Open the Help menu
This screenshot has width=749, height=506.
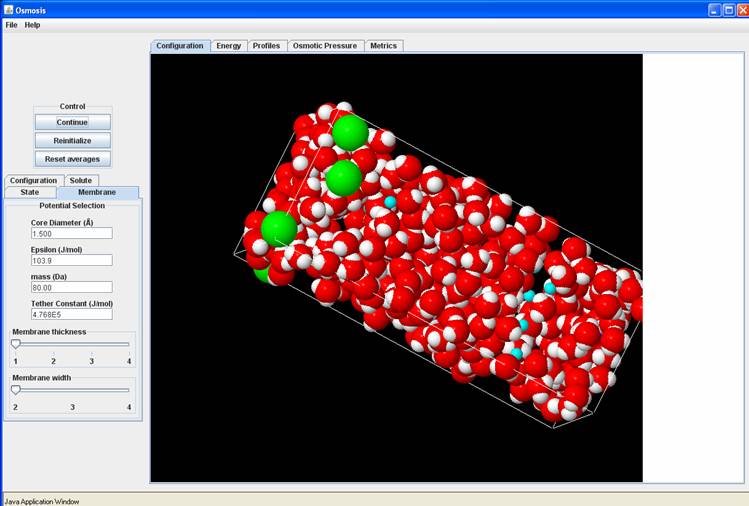33,24
